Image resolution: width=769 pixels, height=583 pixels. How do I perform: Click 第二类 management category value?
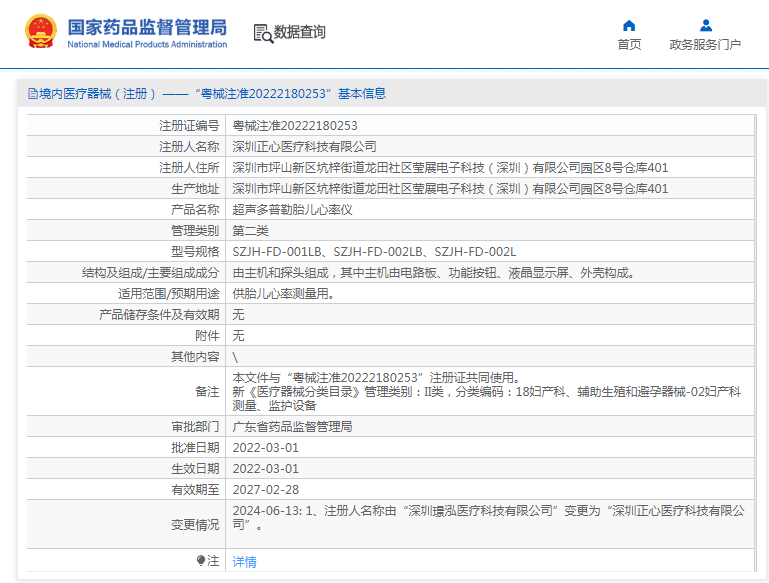coord(250,231)
